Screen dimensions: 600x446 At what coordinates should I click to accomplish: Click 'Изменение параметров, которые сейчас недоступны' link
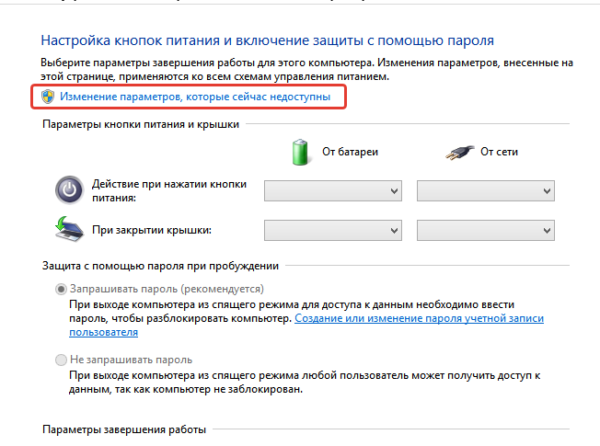pyautogui.click(x=195, y=97)
